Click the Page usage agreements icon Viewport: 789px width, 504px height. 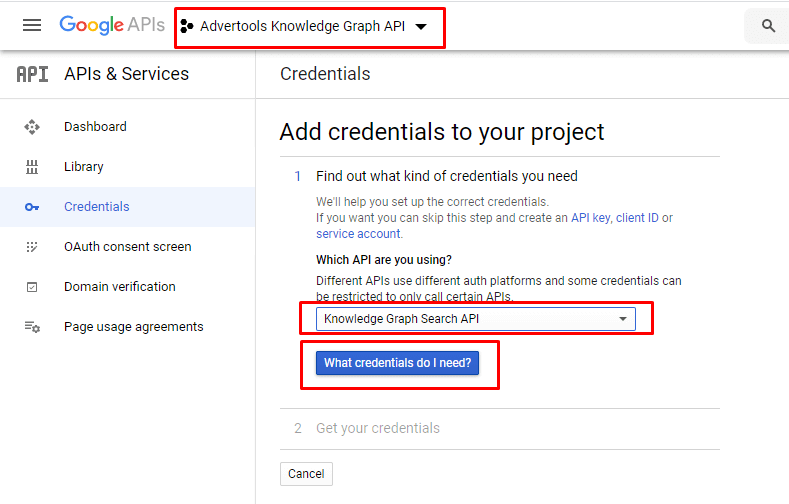click(x=32, y=327)
